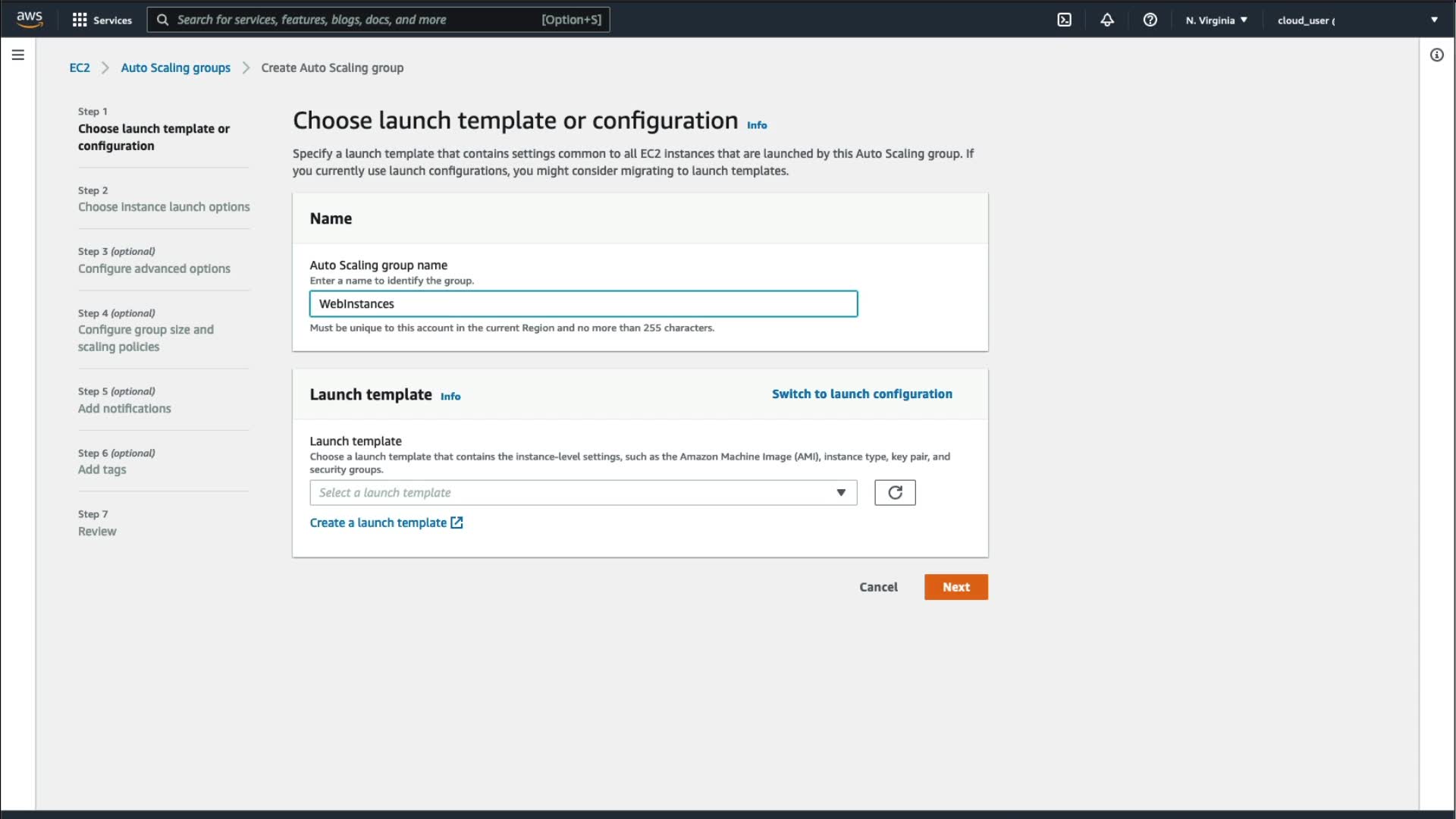Go to the Auto Scaling groups breadcrumb
Viewport: 1456px width, 819px height.
click(x=175, y=67)
